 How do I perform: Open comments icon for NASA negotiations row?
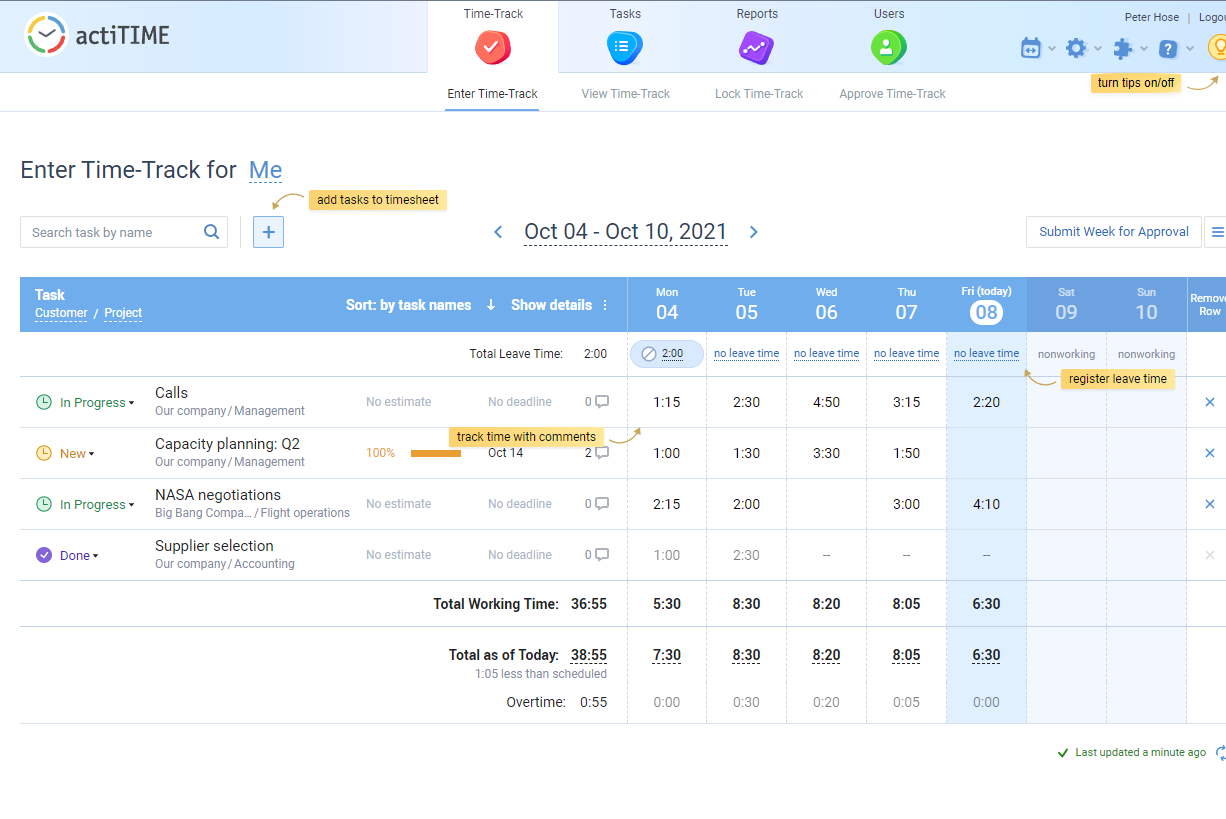click(x=602, y=504)
